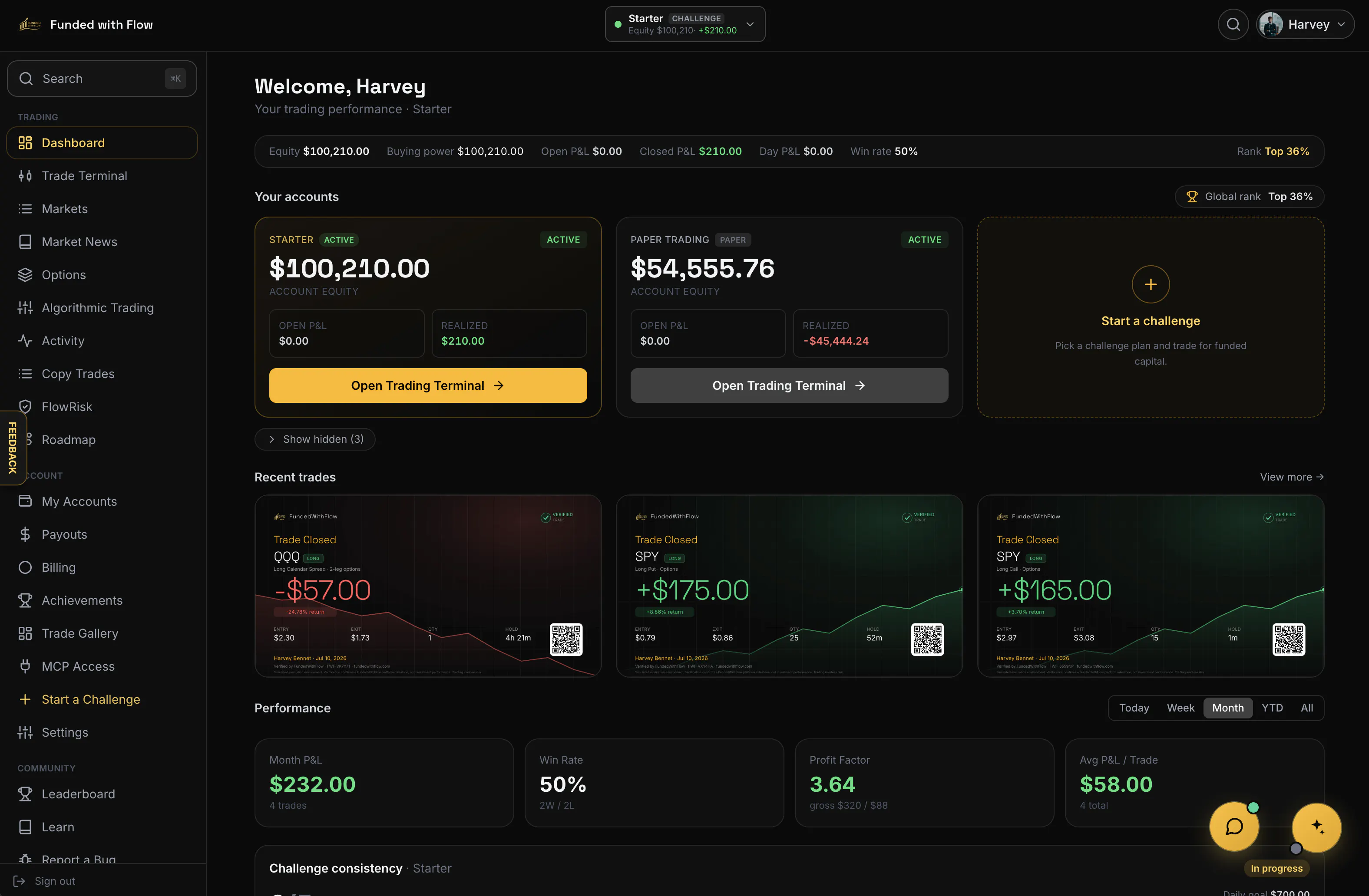Open the sparkle AI assistant button
The image size is (1369, 896).
pos(1316,827)
